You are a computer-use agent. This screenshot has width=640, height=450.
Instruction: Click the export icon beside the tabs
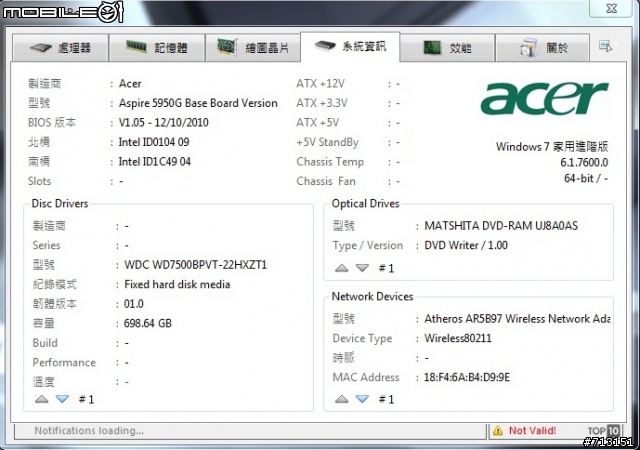point(605,46)
